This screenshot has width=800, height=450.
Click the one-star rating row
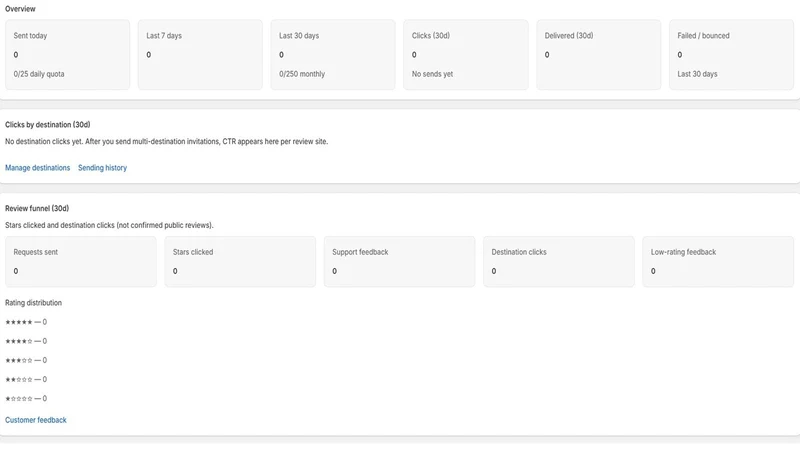pos(26,398)
